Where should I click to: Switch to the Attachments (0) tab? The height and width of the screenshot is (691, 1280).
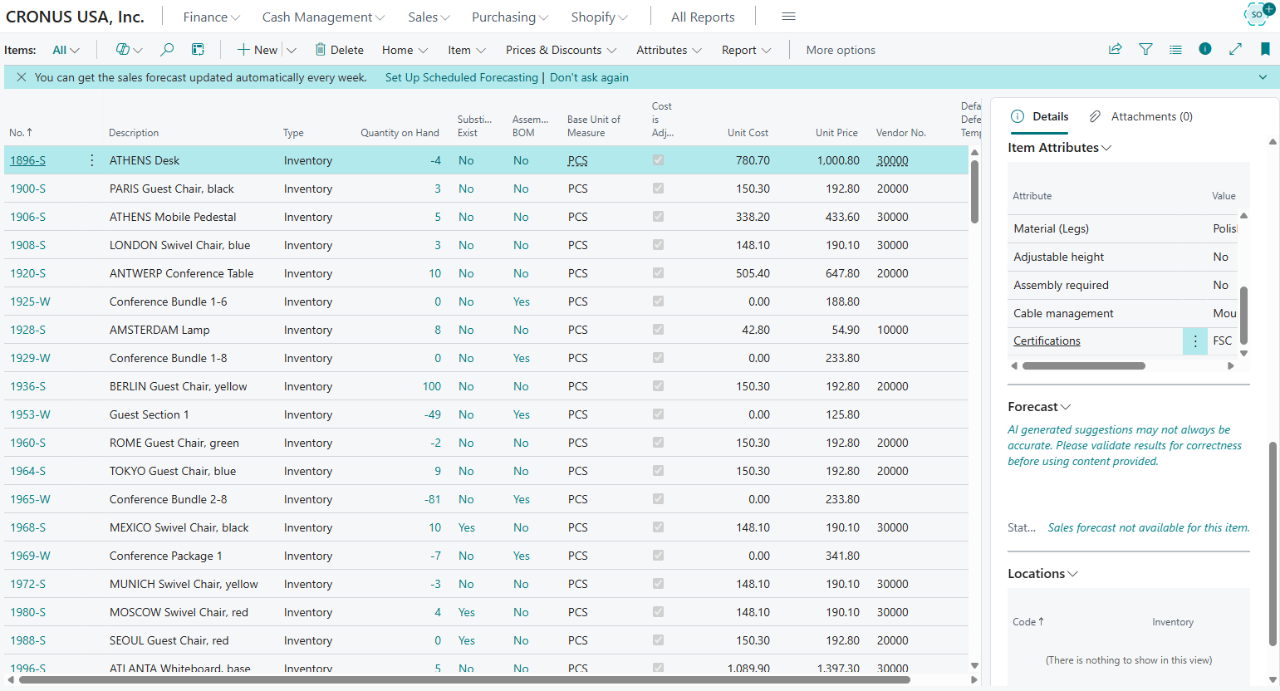pos(1141,117)
